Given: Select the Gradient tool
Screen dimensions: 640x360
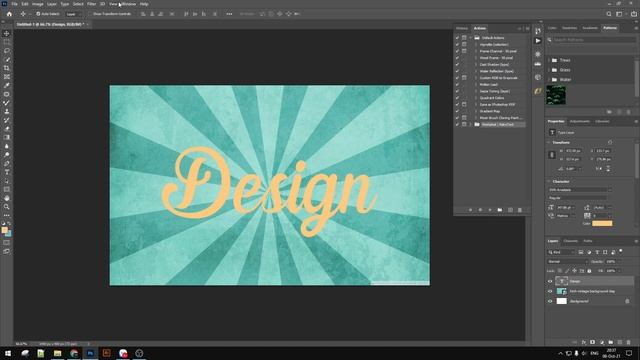Looking at the screenshot, I should point(7,138).
